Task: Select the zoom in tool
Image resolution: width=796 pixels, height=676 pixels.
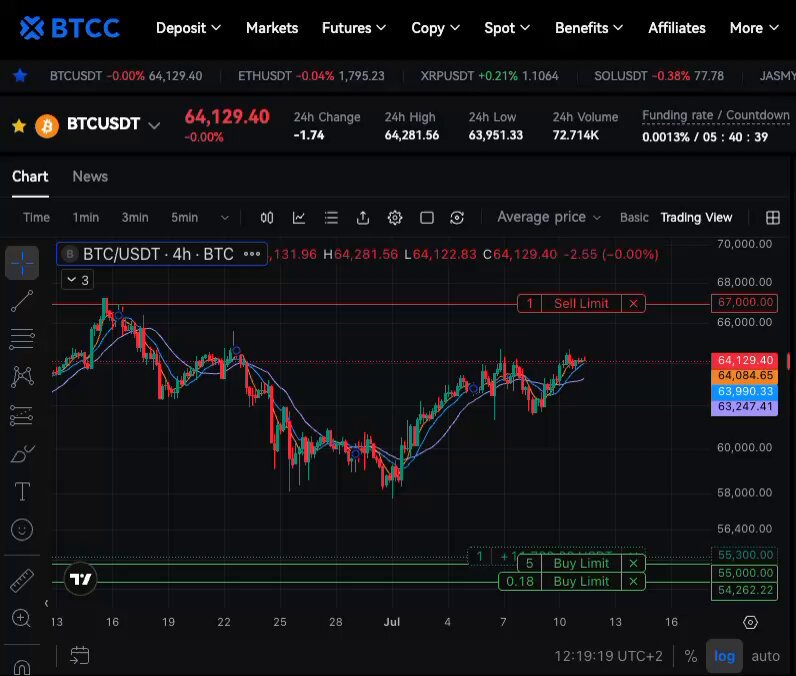Action: (21, 619)
